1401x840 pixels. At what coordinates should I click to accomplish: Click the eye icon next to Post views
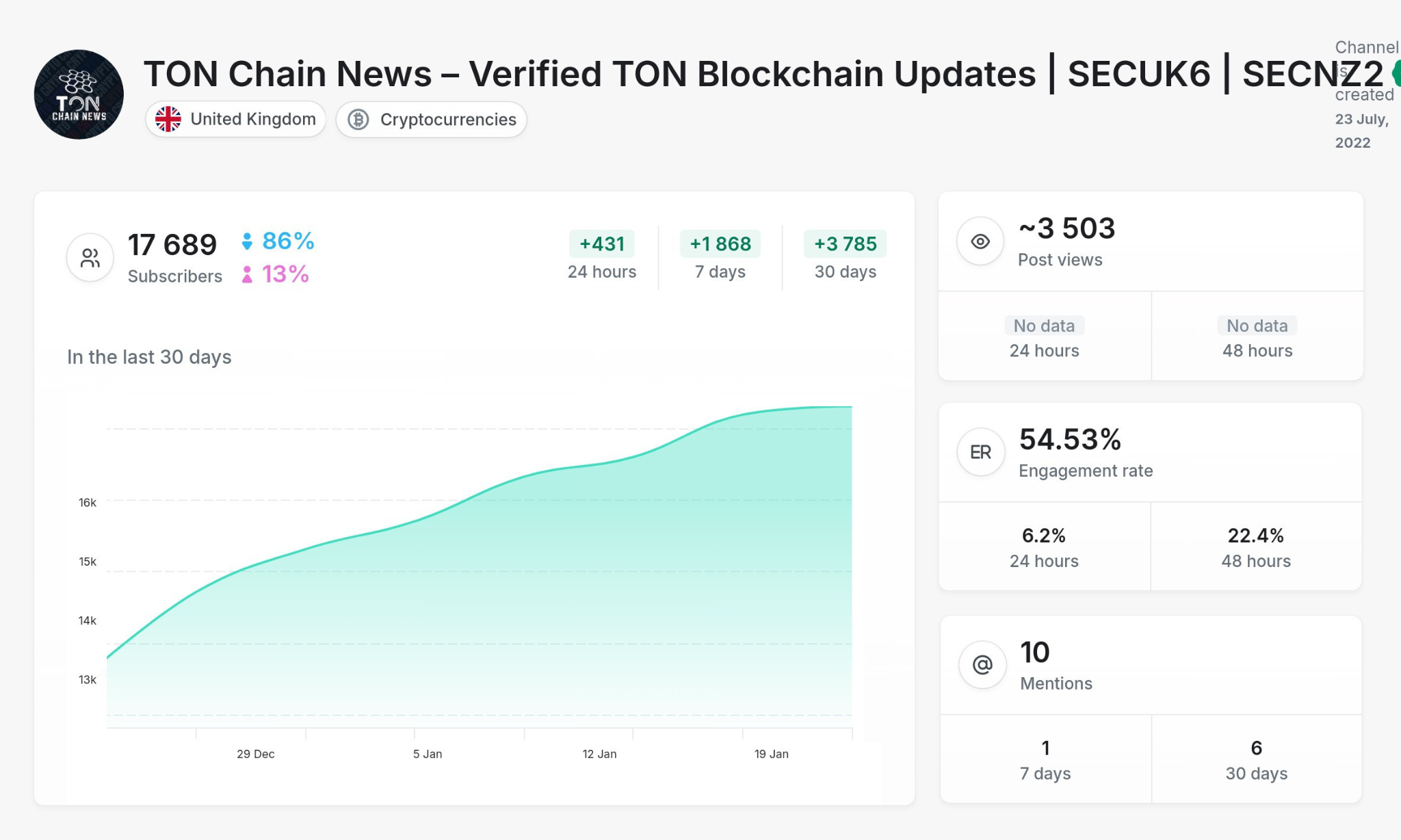click(x=980, y=241)
